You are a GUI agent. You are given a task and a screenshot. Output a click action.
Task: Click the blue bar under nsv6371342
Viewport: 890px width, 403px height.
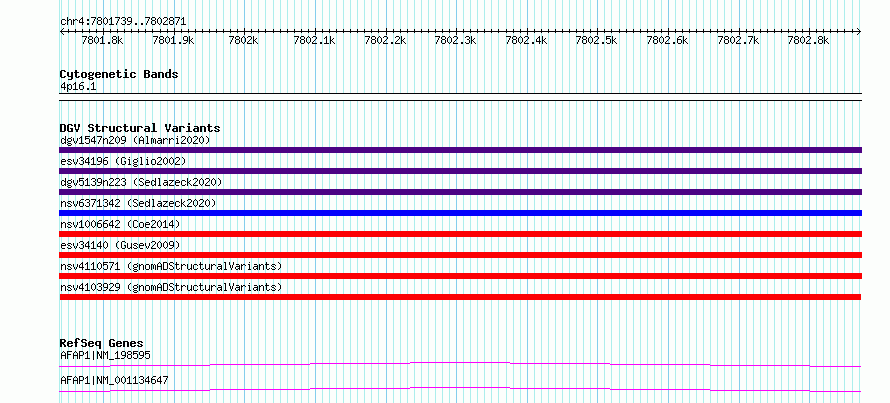pyautogui.click(x=460, y=213)
